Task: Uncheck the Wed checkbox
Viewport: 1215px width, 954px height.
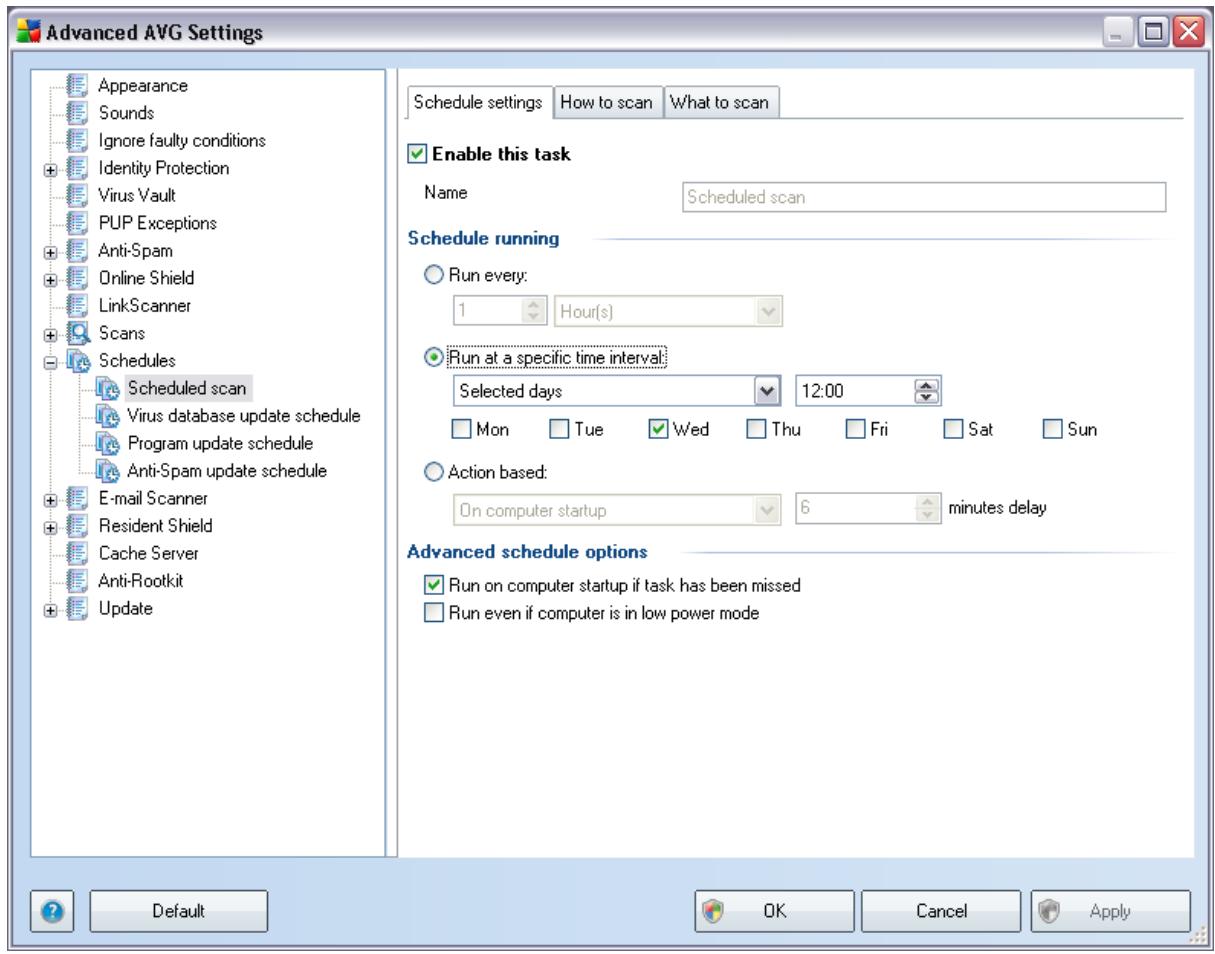Action: (656, 429)
